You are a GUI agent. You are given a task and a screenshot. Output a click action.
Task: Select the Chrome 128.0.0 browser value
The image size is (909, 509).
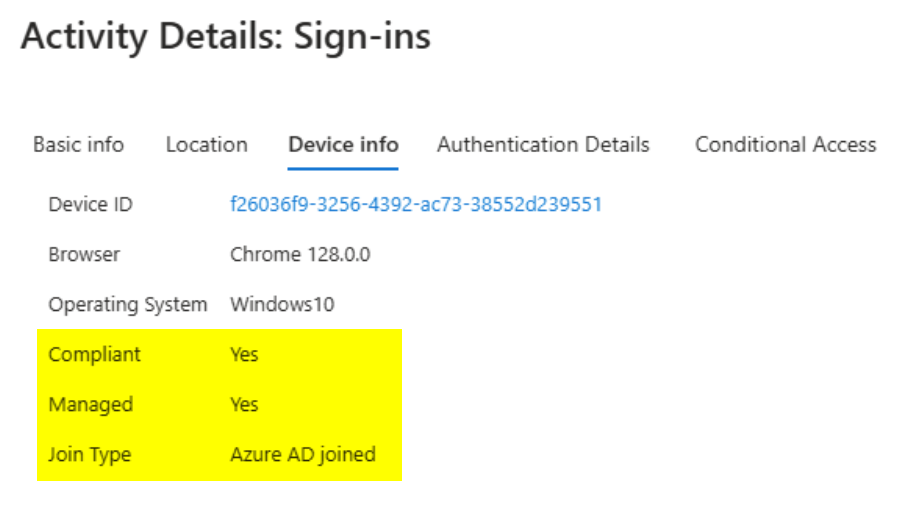tap(300, 254)
